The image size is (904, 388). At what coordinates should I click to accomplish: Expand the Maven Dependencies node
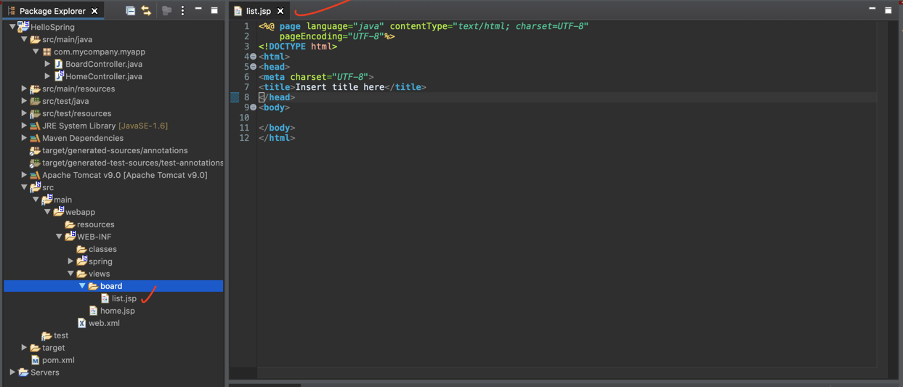point(24,138)
